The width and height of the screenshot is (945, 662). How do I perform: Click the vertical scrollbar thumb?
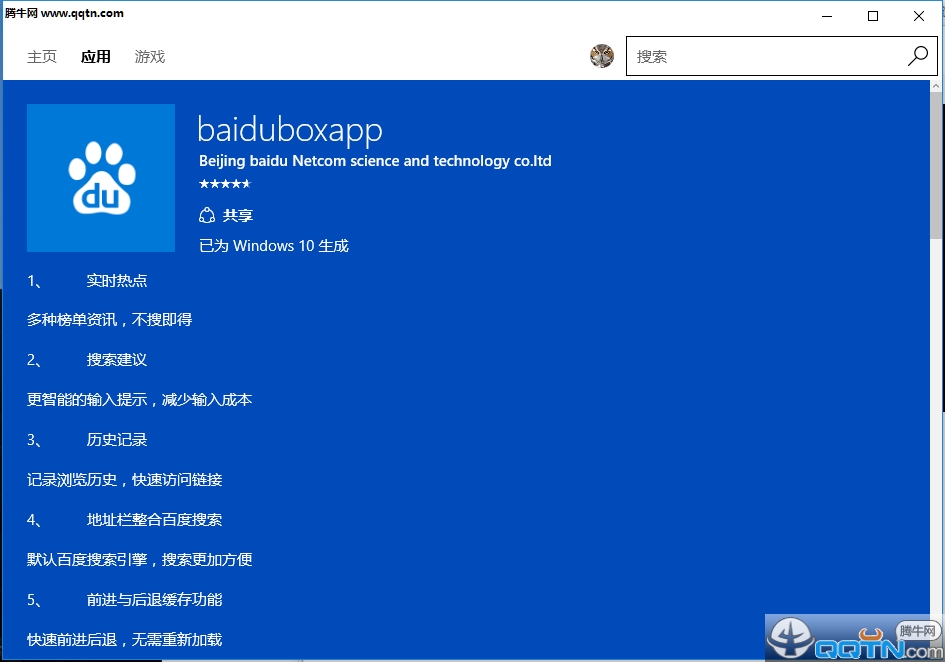[x=936, y=167]
